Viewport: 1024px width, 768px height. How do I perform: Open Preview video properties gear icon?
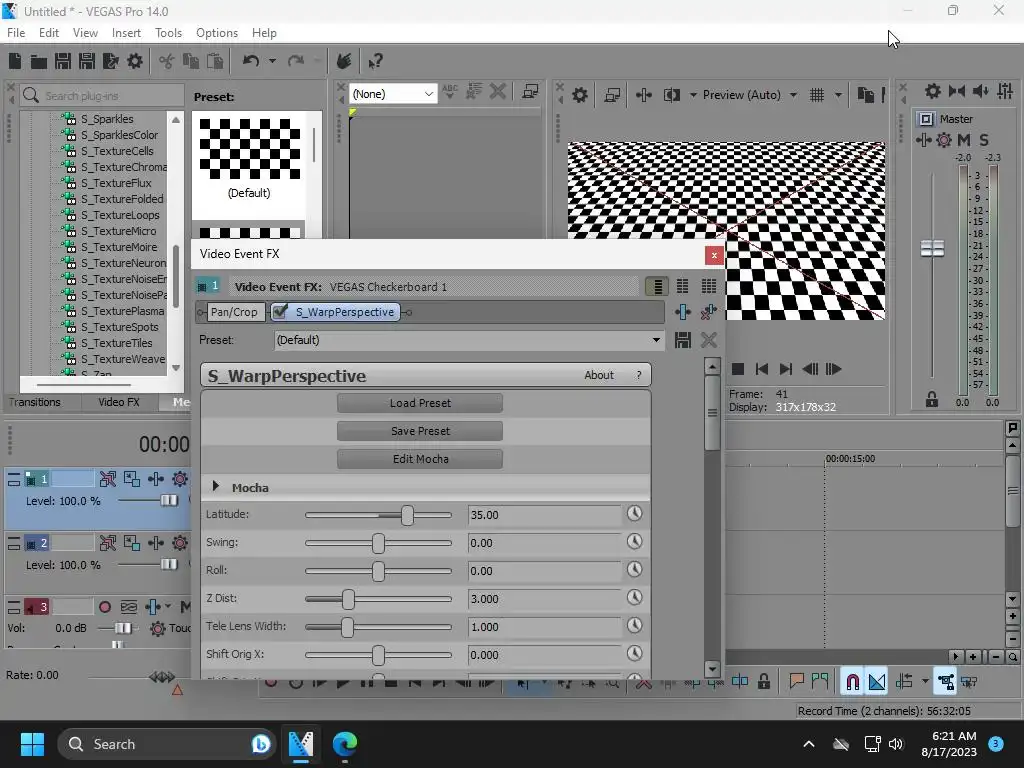(x=580, y=95)
